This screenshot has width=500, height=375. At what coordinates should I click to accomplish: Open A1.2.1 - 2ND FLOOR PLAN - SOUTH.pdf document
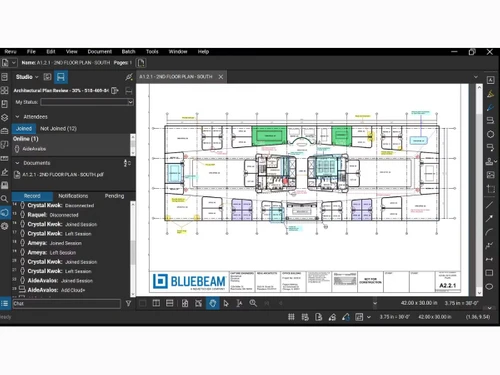click(x=59, y=175)
